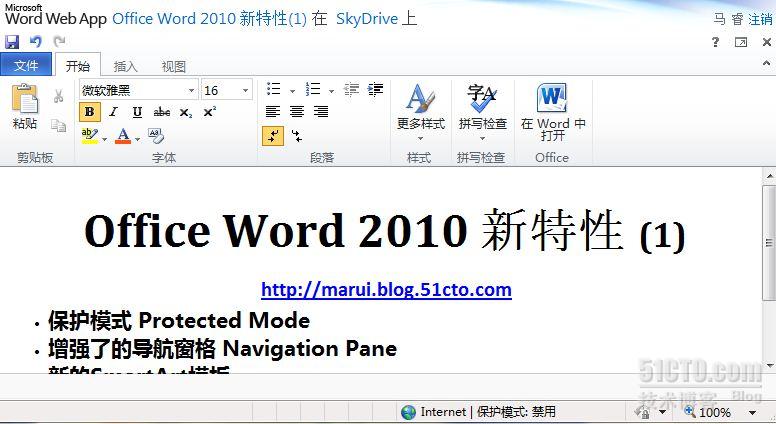This screenshot has height=424, width=776.
Task: Toggle bold formatting
Action: point(90,112)
